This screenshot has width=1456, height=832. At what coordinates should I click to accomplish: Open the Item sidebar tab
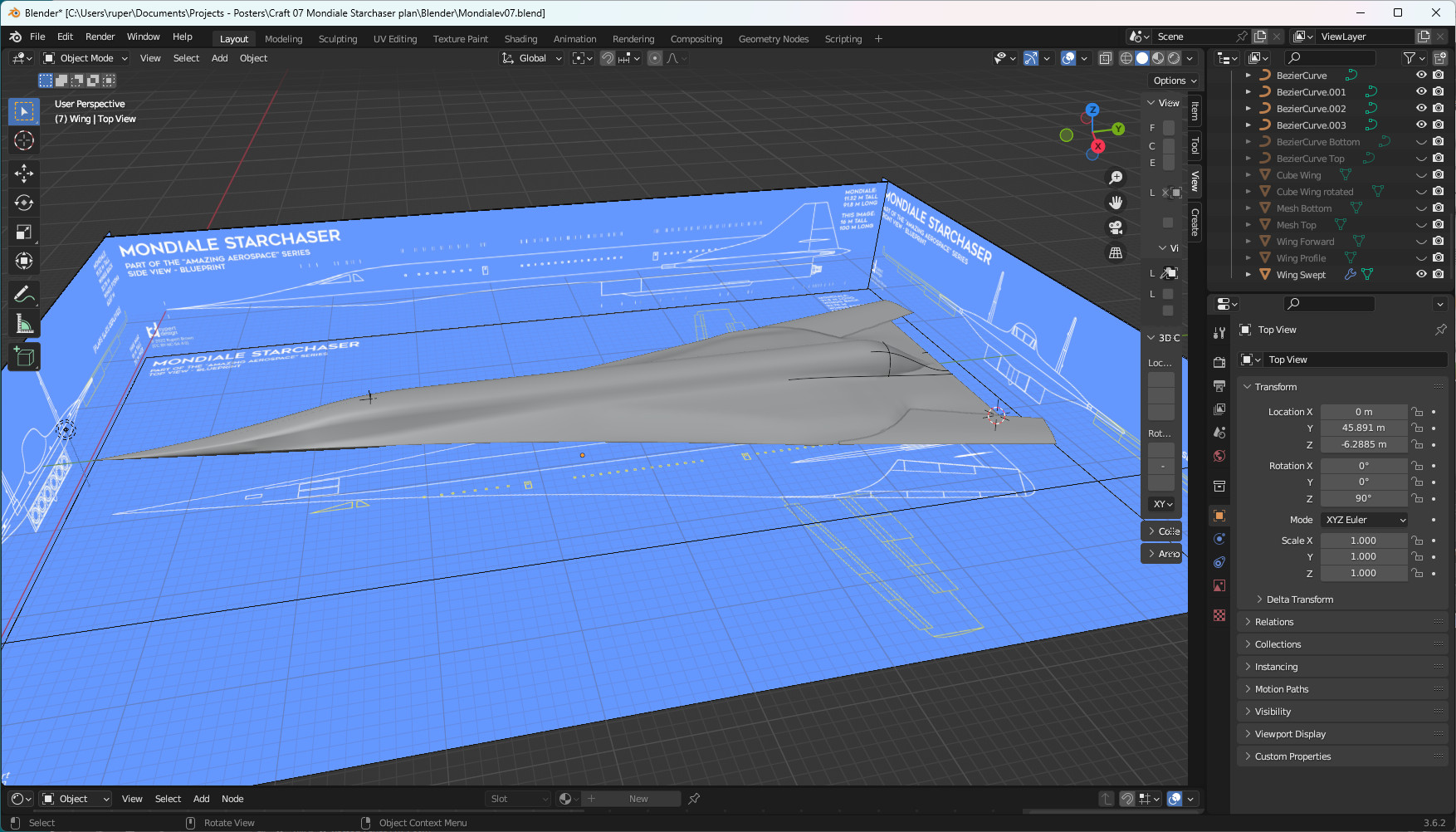pos(1195,110)
